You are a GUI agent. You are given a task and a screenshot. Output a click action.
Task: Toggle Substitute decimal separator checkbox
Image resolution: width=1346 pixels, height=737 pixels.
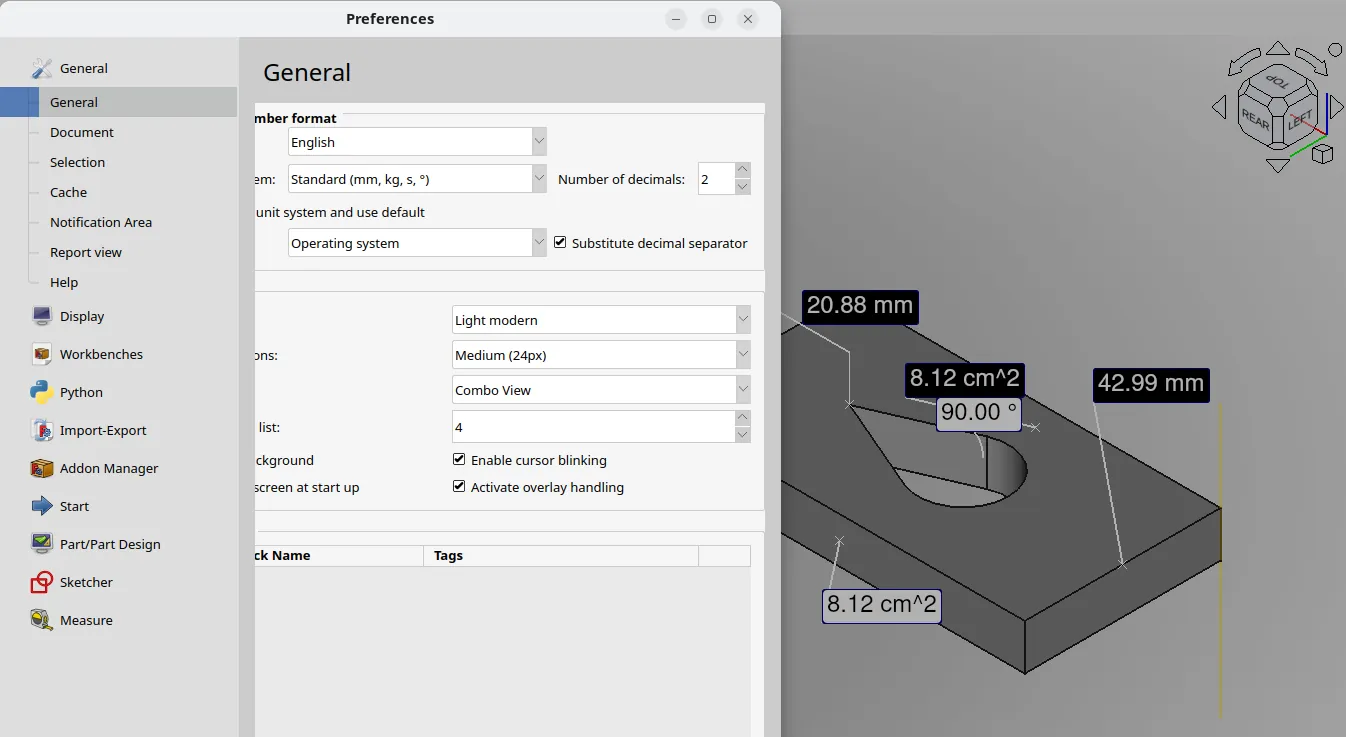tap(560, 243)
